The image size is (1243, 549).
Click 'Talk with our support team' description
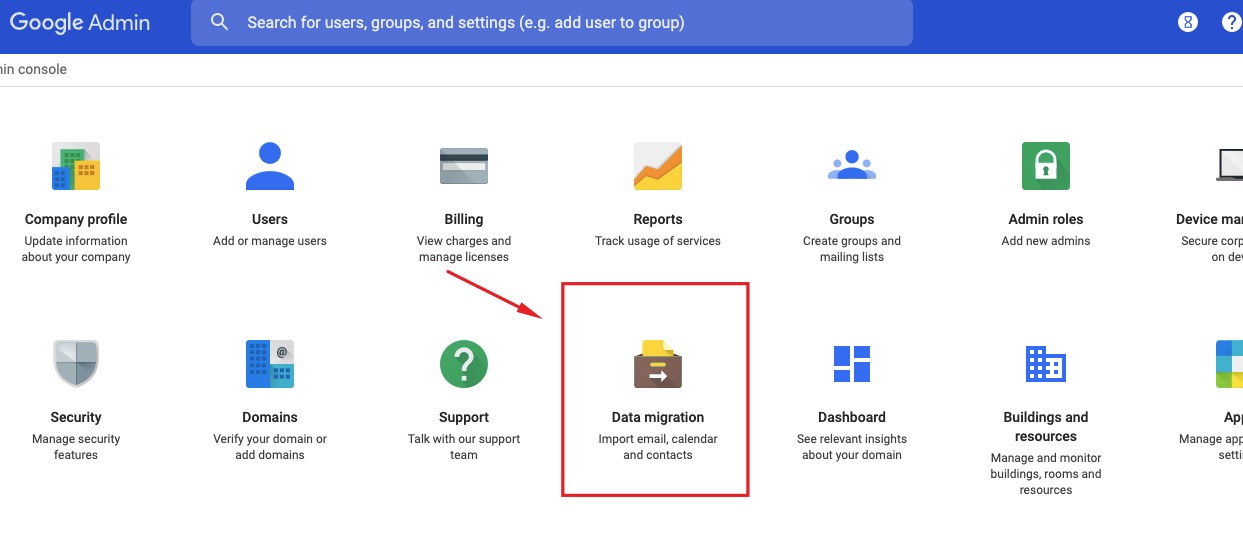[x=464, y=447]
